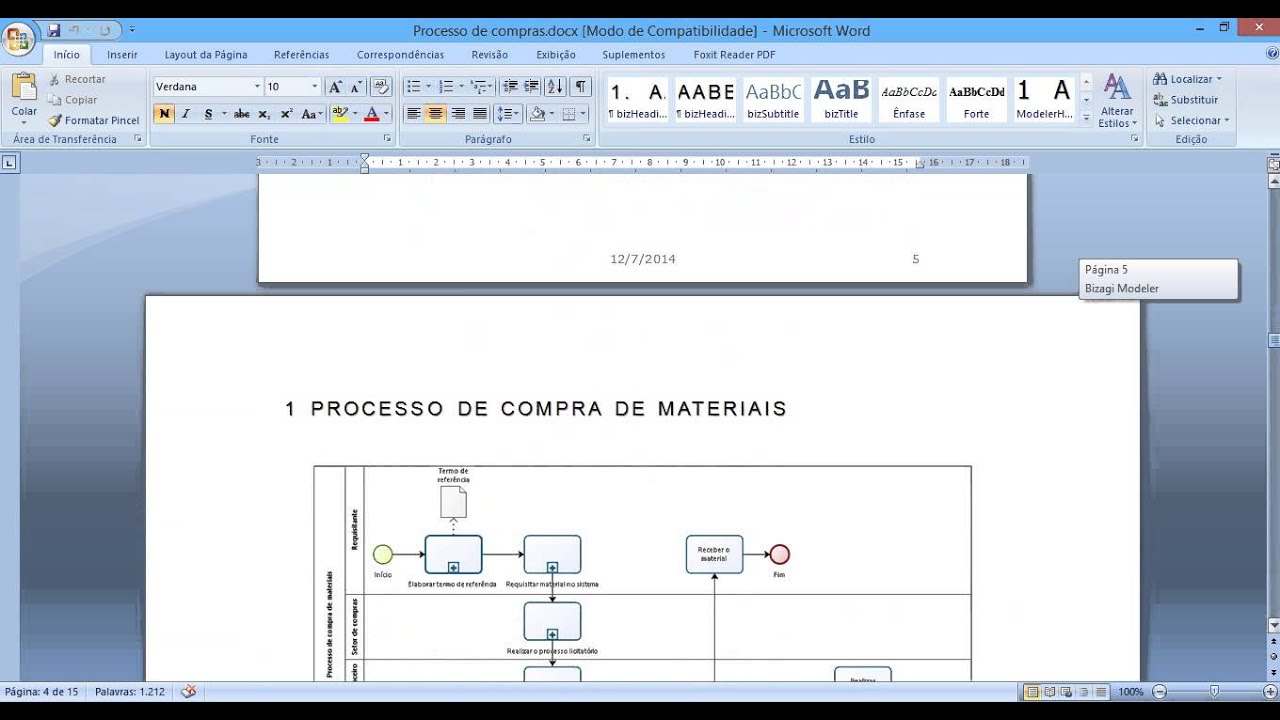The image size is (1280, 720).
Task: Switch to Full Screen Reading view icon
Action: [1050, 691]
